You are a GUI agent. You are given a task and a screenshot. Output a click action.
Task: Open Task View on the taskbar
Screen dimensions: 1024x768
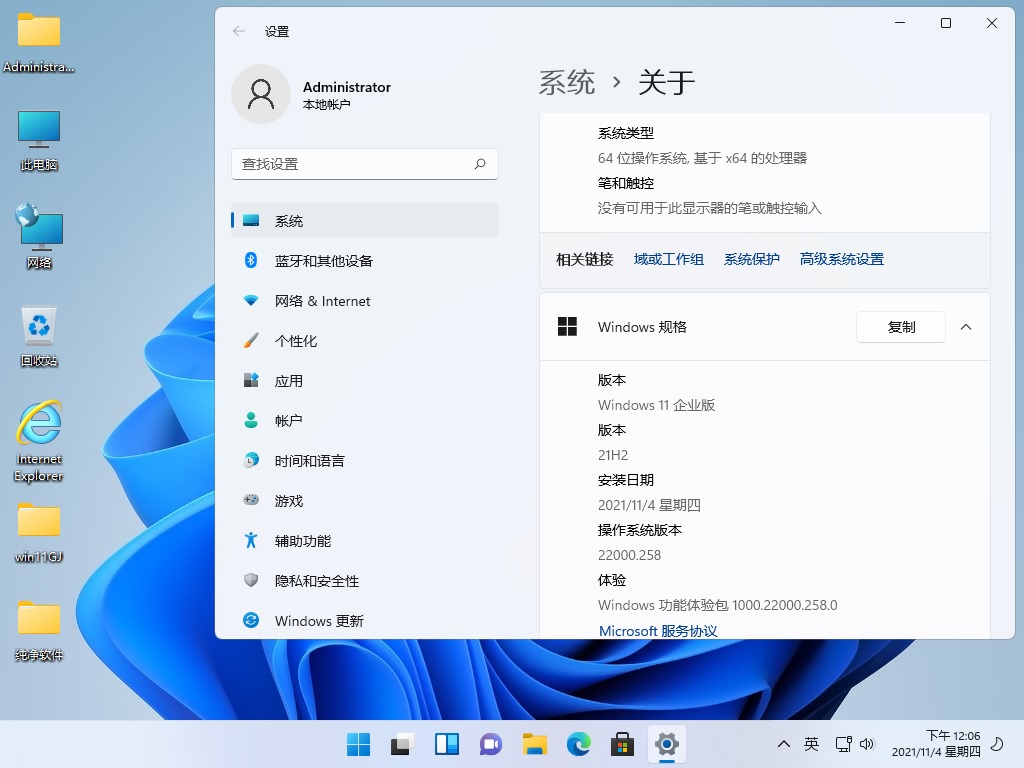402,744
